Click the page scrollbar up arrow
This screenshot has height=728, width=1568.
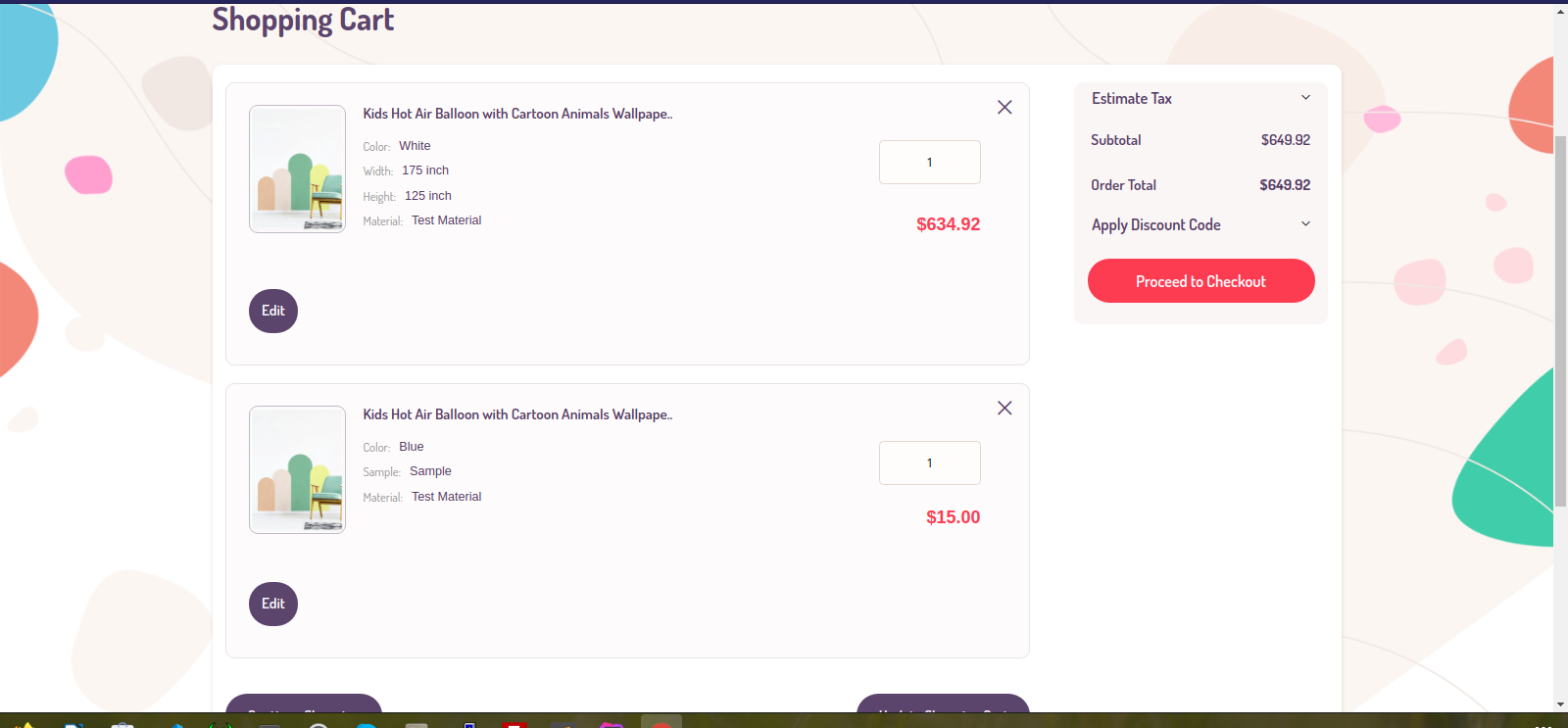(1560, 12)
